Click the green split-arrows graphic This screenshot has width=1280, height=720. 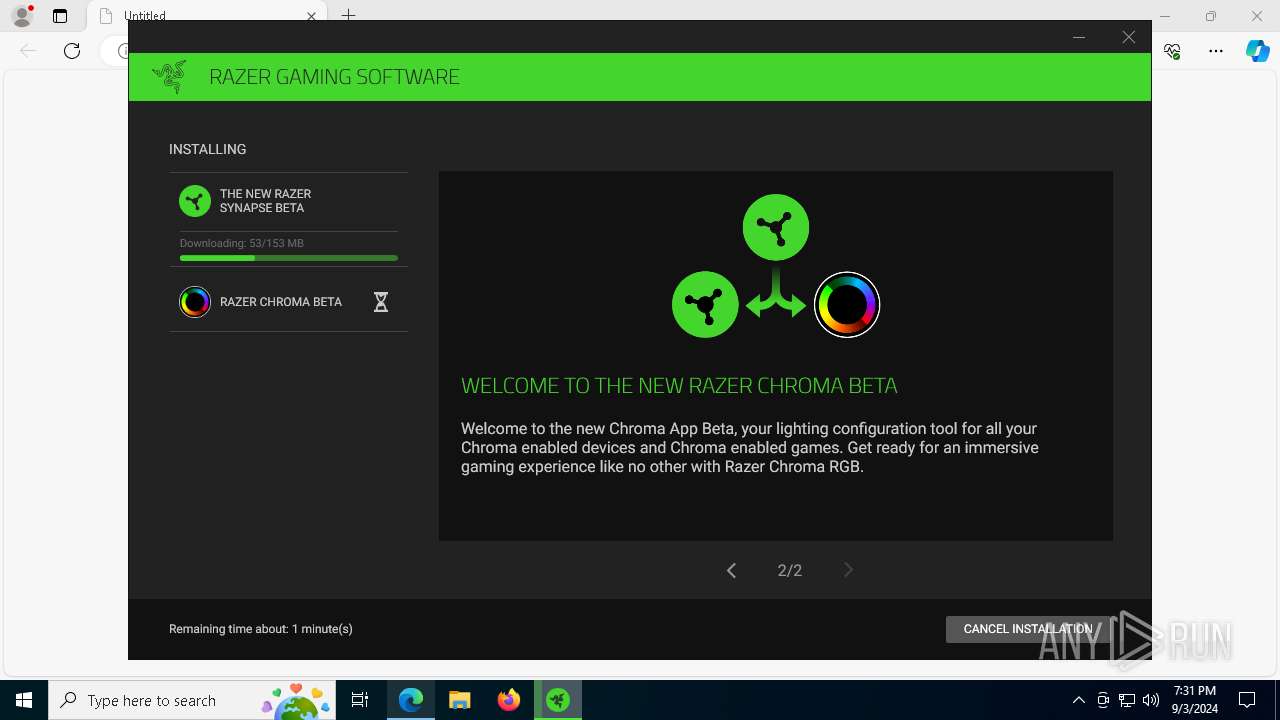(776, 292)
